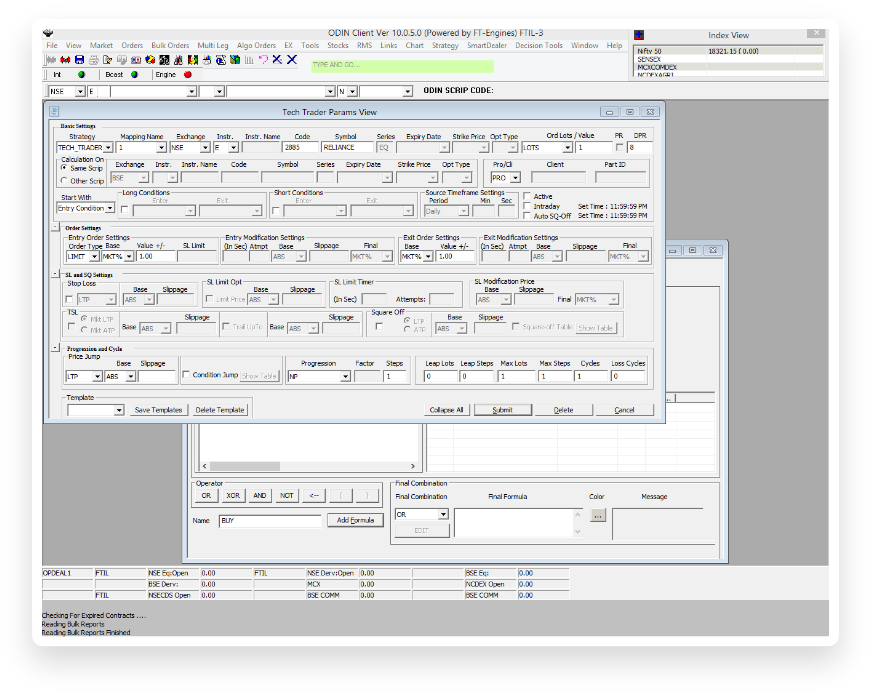Click the Collapse All button

(x=446, y=410)
